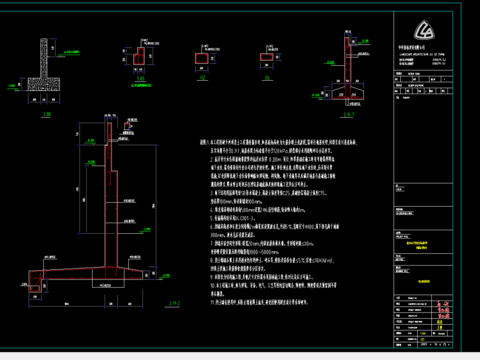Click the small red rectangular ring beam section
The width and height of the screenshot is (480, 360).
(x=266, y=57)
